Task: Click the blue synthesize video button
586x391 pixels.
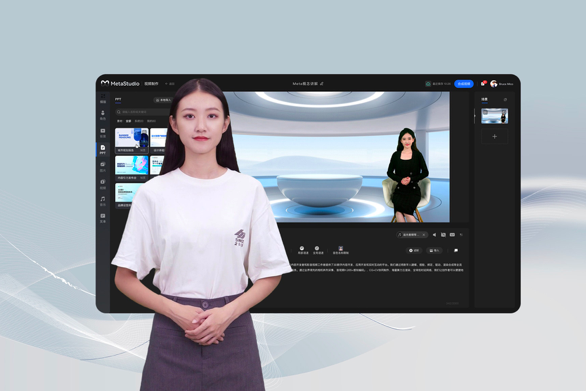Action: (x=464, y=84)
